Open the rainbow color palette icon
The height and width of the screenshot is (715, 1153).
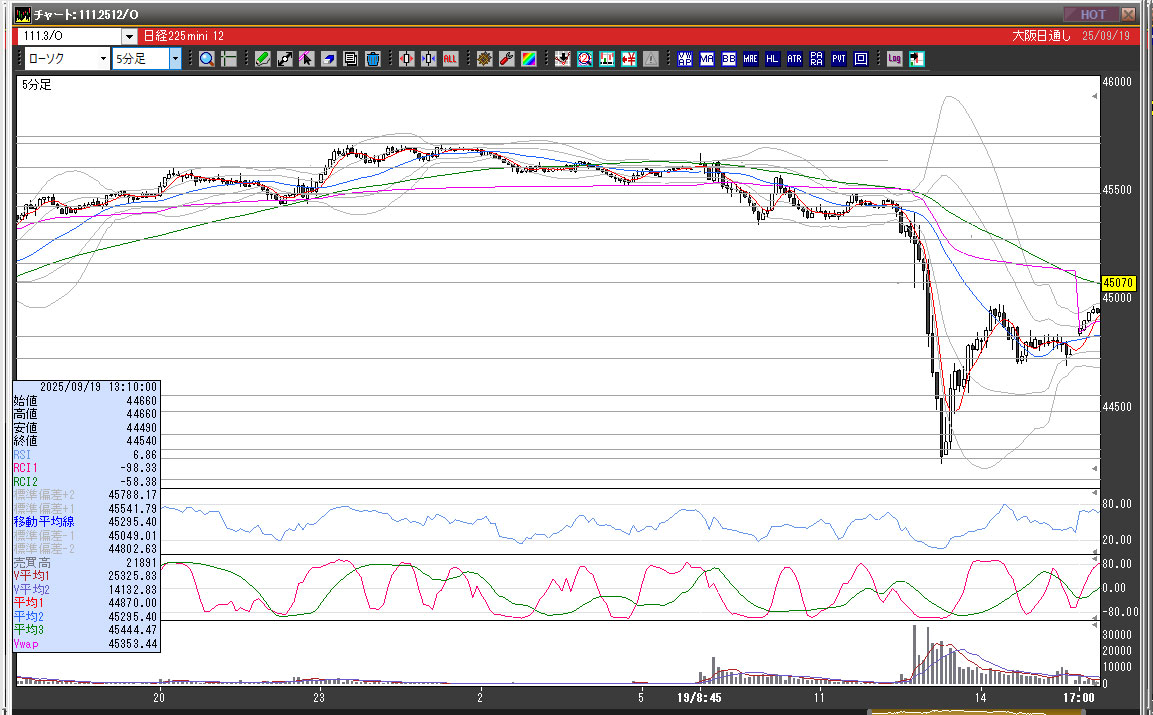pyautogui.click(x=528, y=59)
